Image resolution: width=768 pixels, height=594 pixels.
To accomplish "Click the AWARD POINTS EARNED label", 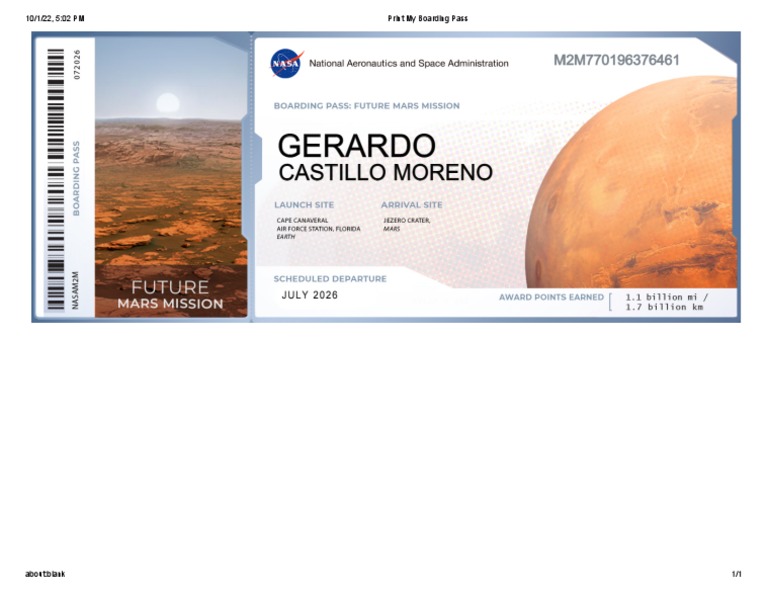I will [551, 297].
